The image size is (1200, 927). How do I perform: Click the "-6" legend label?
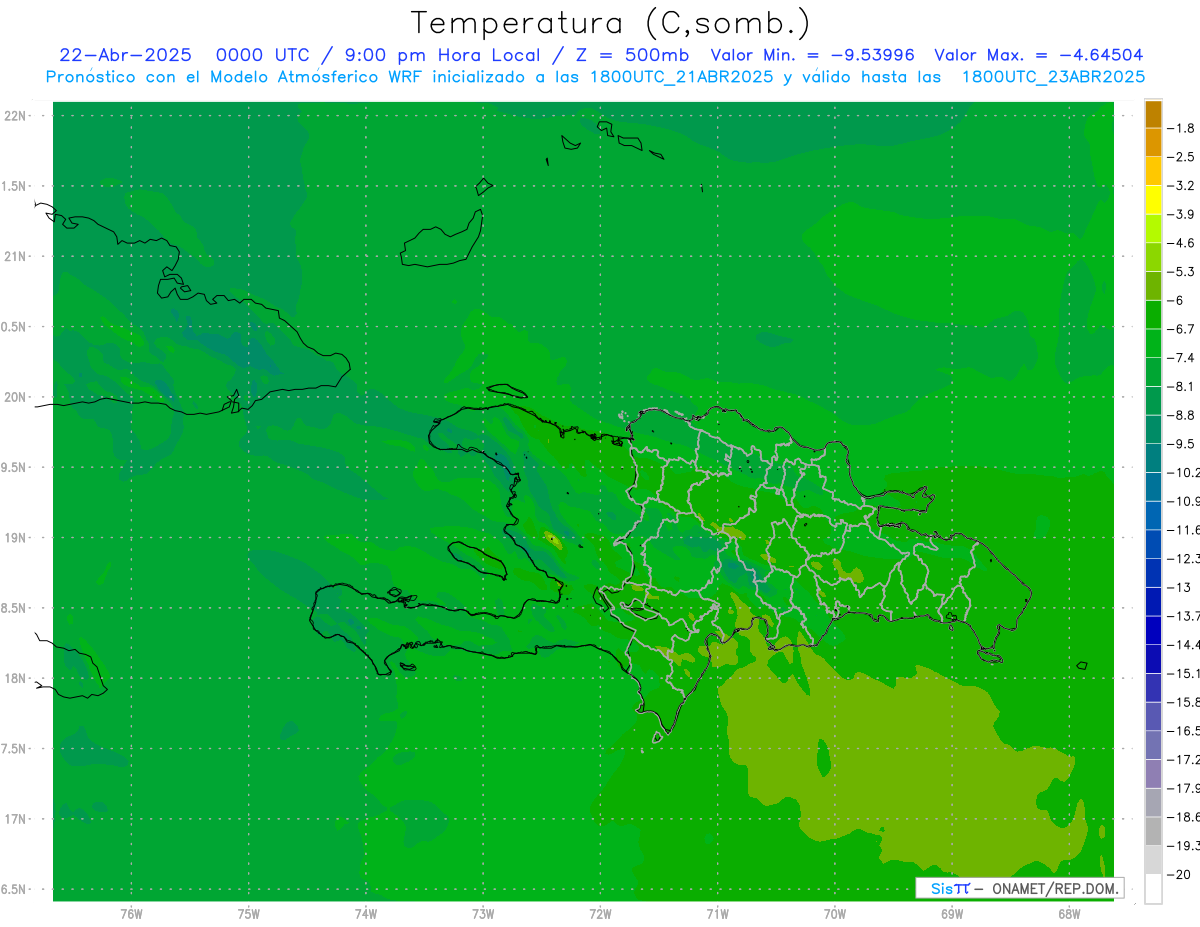tap(1176, 300)
